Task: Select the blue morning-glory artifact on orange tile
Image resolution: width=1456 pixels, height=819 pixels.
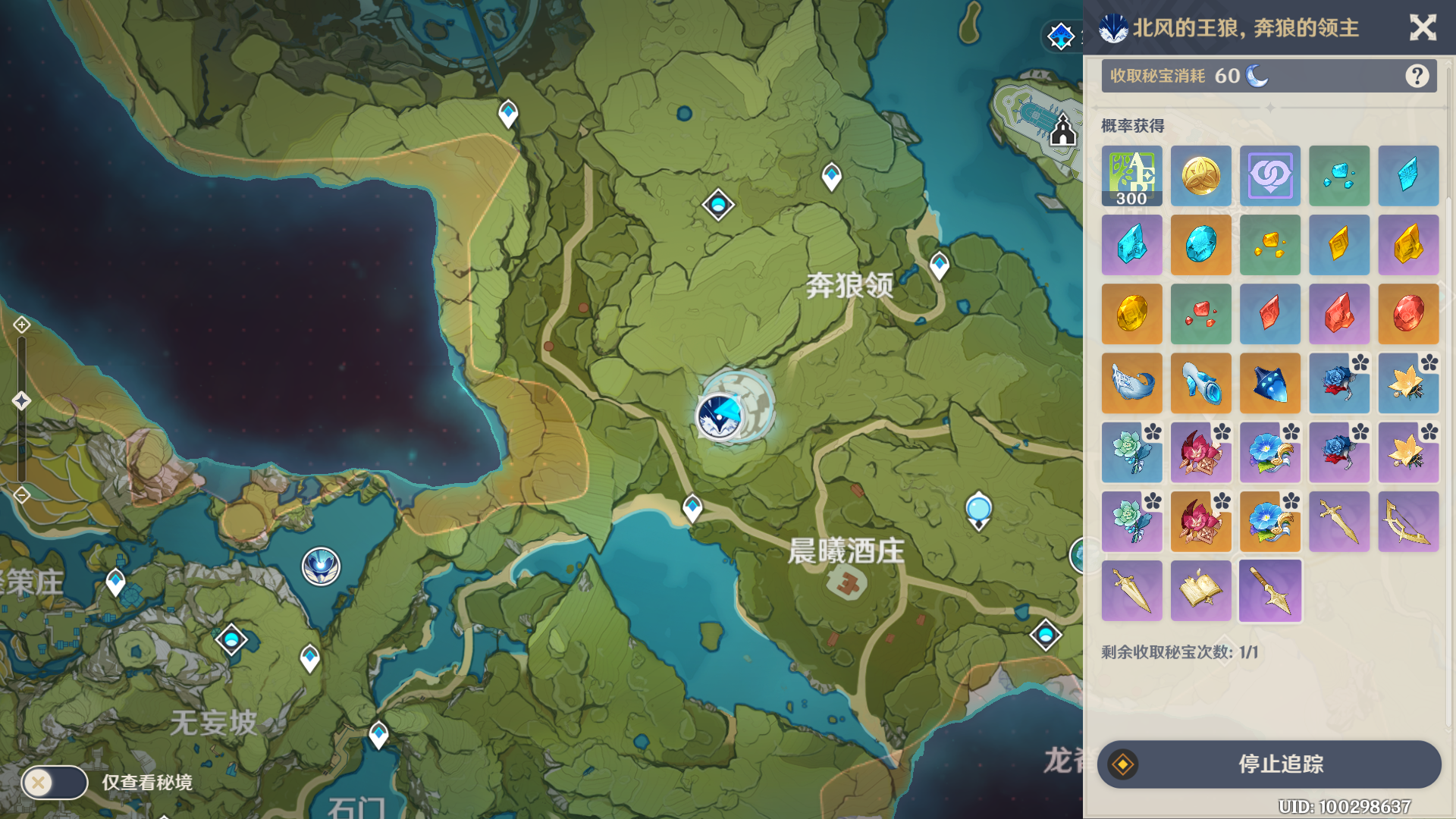Action: click(1270, 522)
